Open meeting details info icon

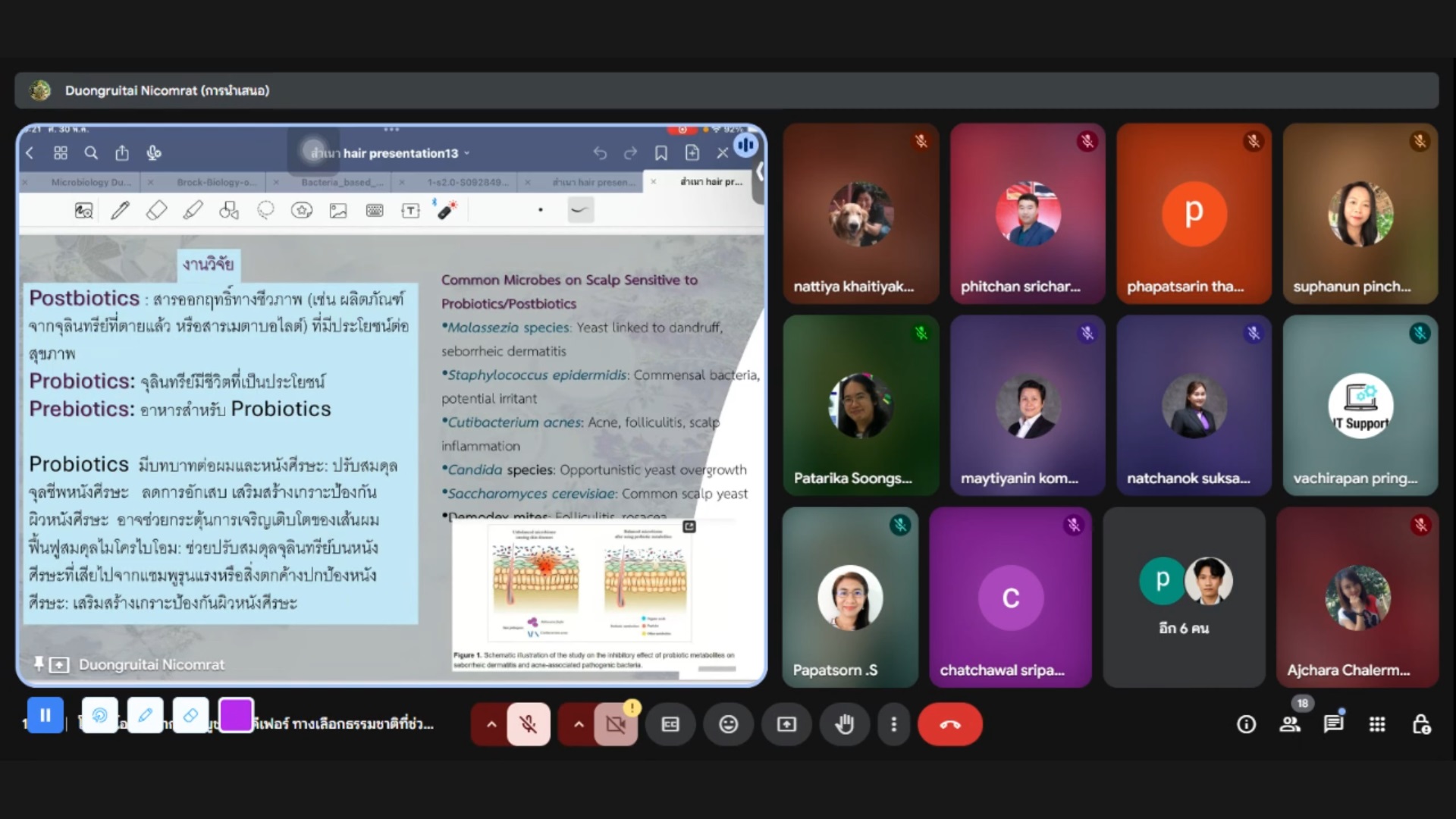pyautogui.click(x=1246, y=725)
